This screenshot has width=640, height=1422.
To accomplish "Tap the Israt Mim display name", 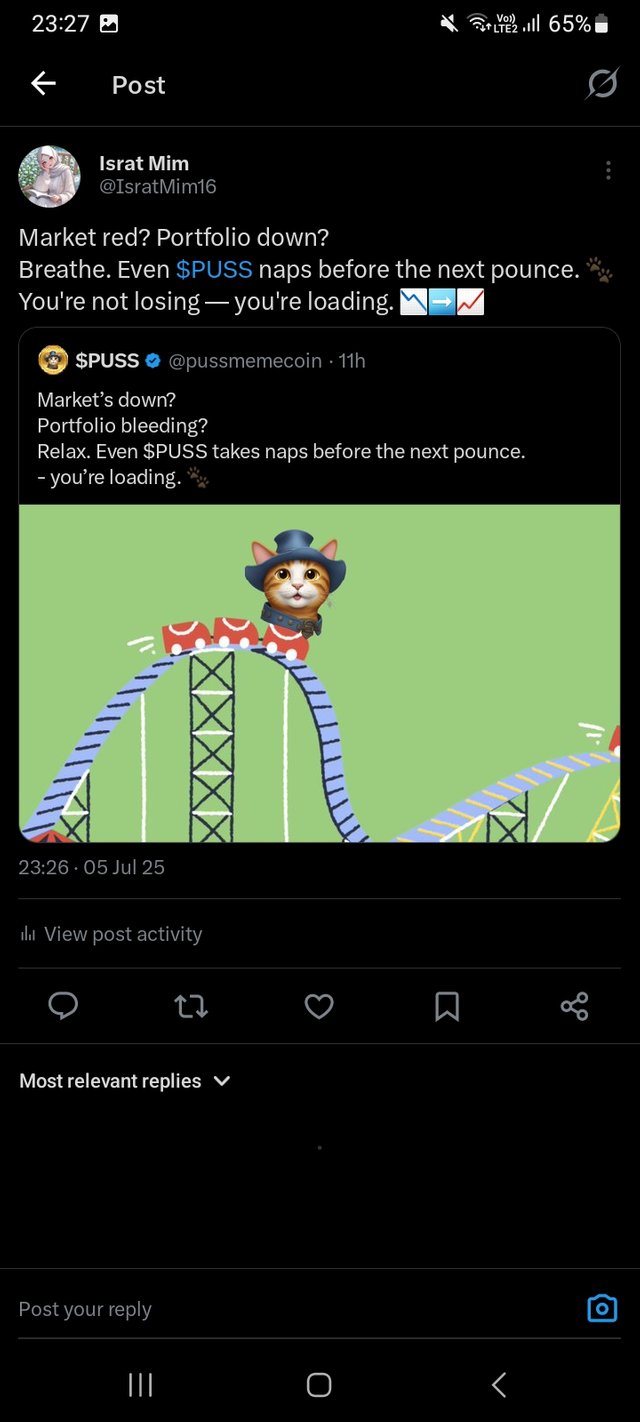I will coord(144,163).
